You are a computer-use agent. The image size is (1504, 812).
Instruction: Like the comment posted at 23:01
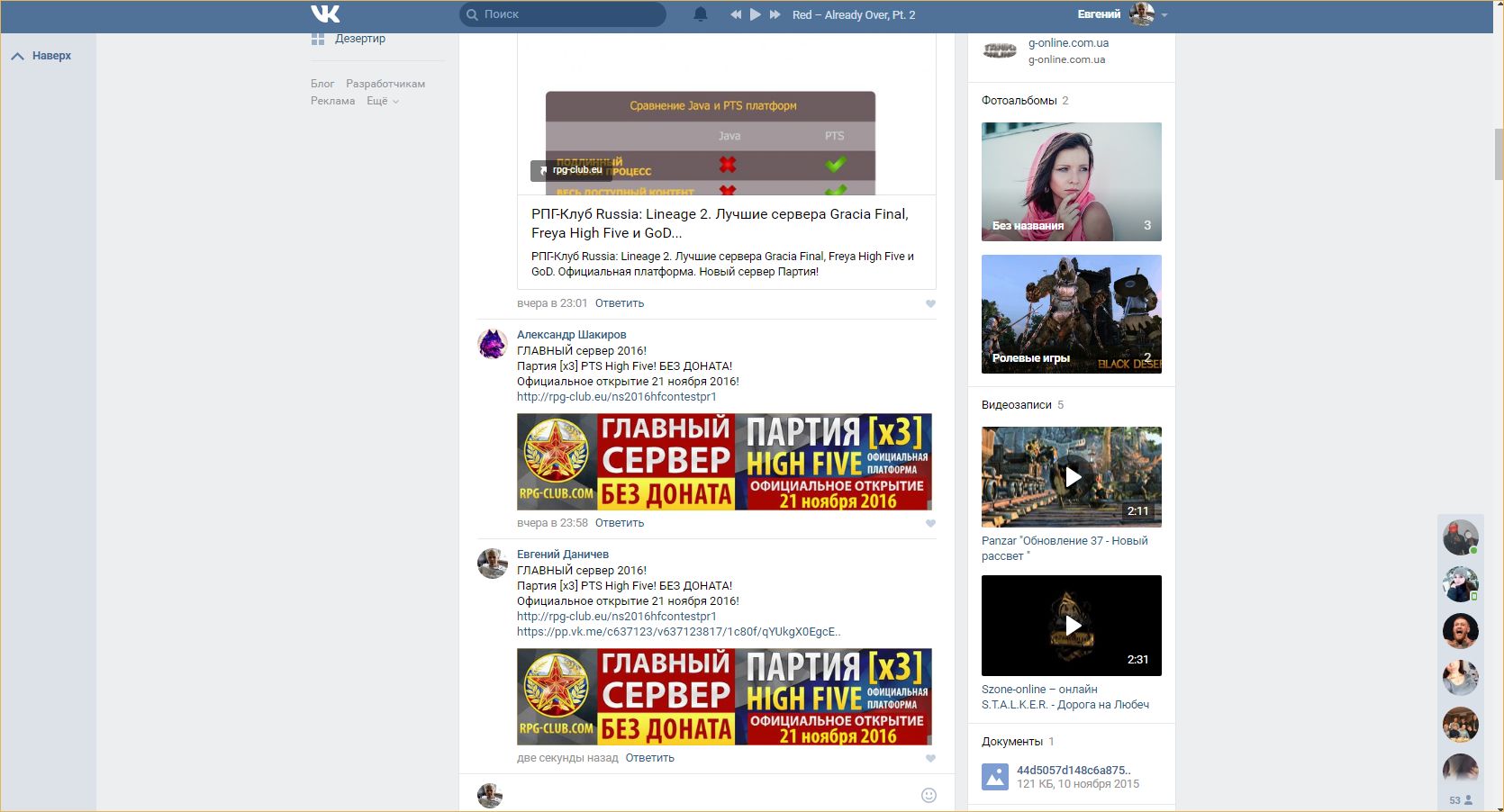coord(930,303)
